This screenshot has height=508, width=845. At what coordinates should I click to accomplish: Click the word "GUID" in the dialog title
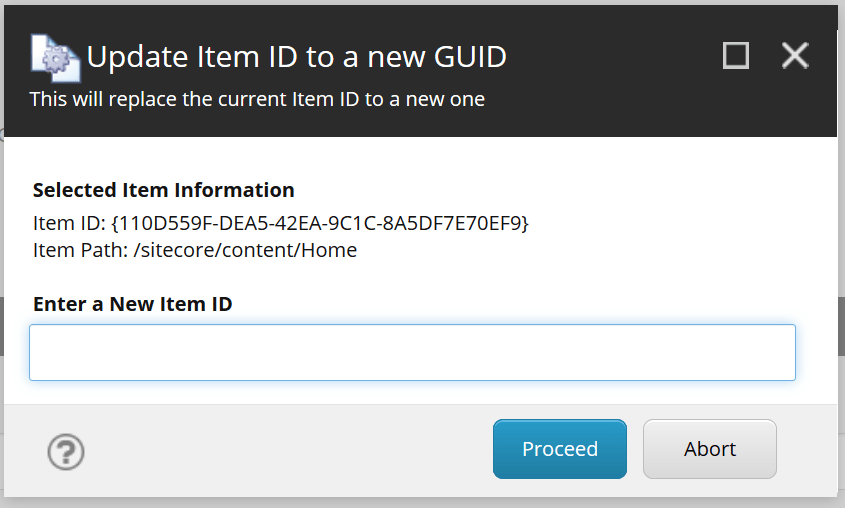click(470, 57)
